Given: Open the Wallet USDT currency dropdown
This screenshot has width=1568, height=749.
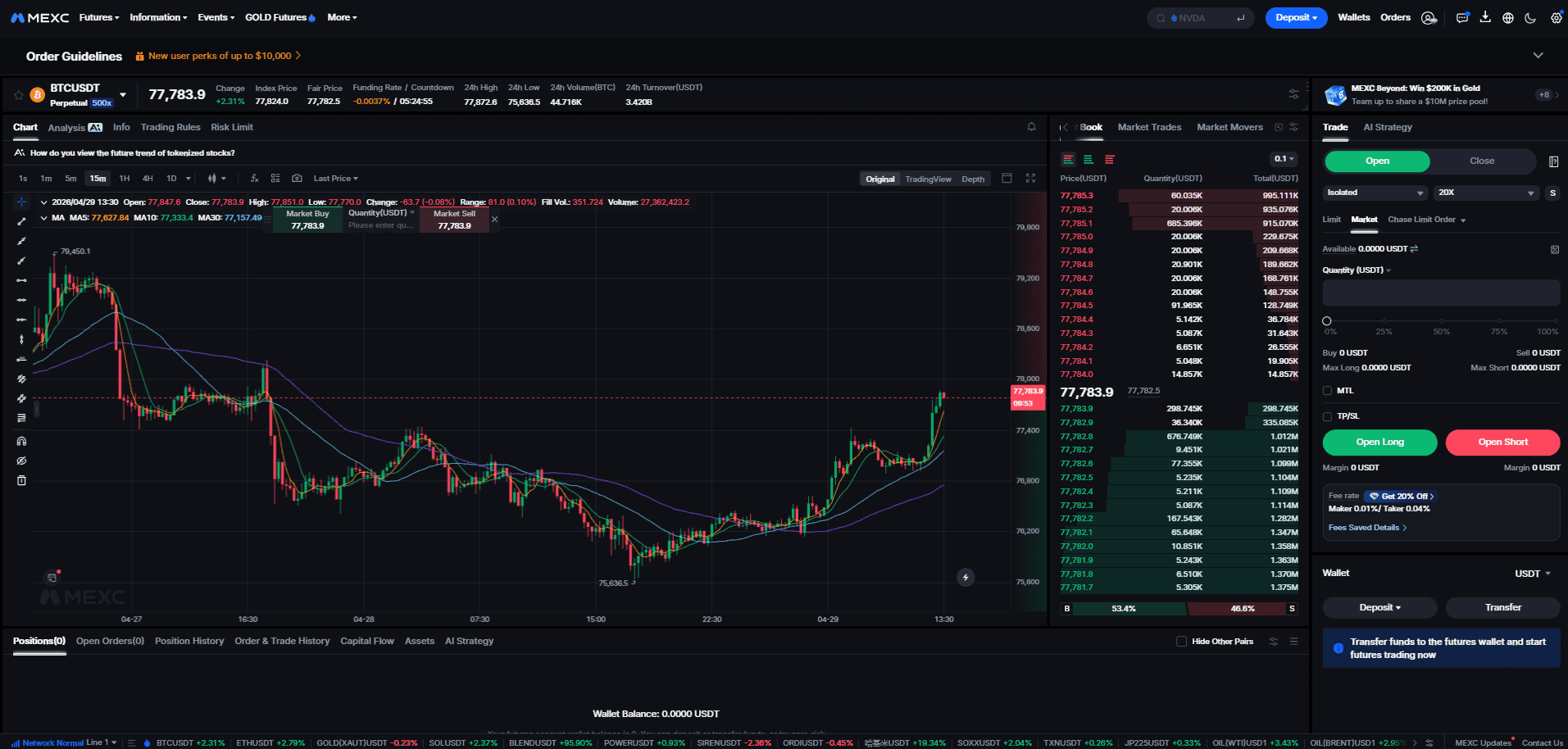Looking at the screenshot, I should pyautogui.click(x=1533, y=574).
